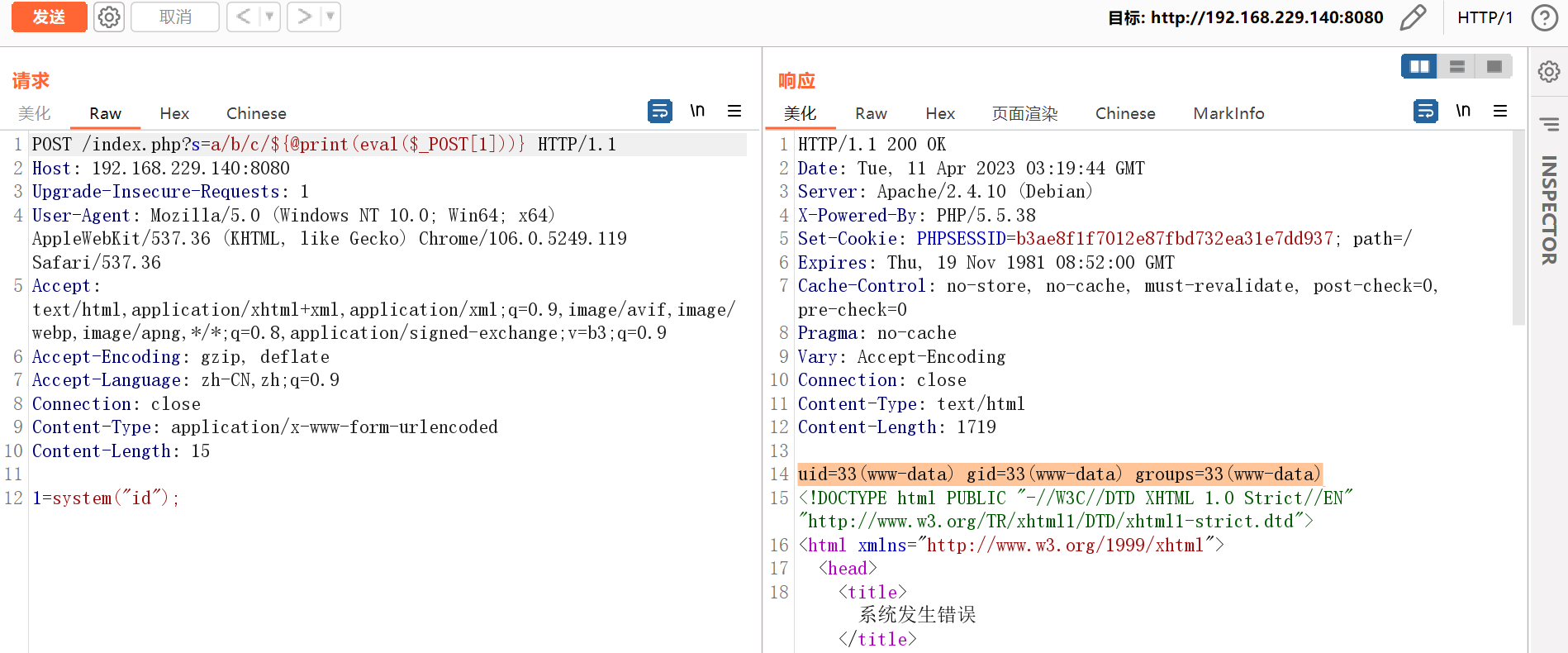Viewport: 1568px width, 653px height.
Task: Choose top-bottom split layout icon
Action: click(1456, 66)
